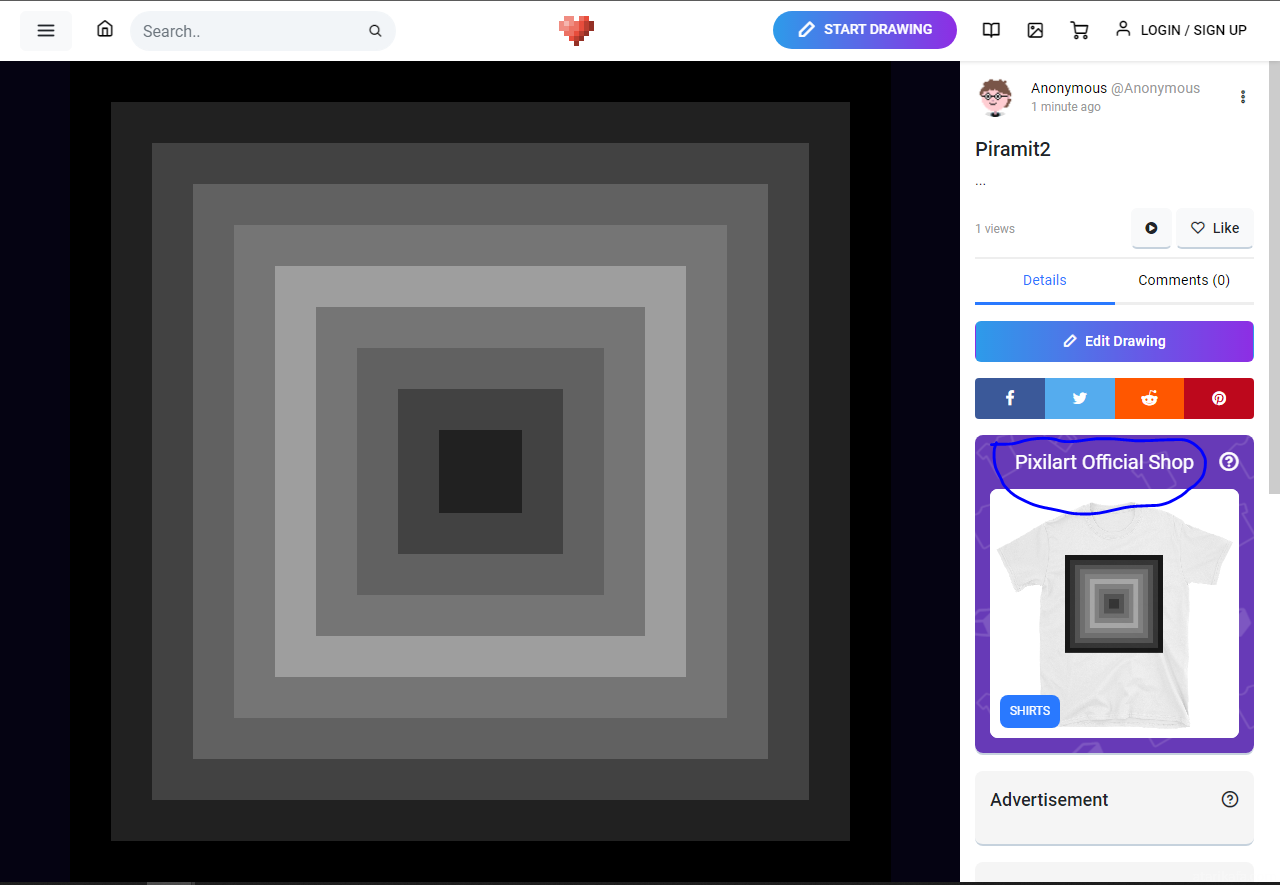This screenshot has width=1280, height=885.
Task: Open the three-dot post options menu
Action: (x=1243, y=97)
